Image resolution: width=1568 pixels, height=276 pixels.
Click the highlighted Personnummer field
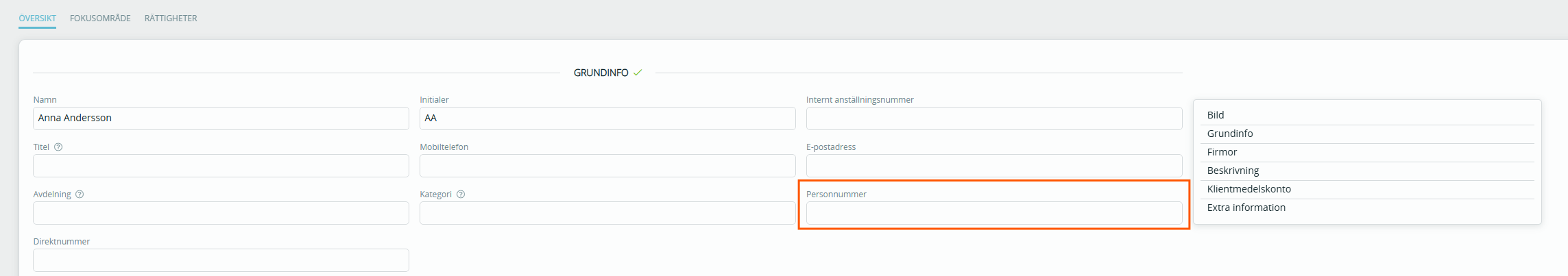click(993, 213)
